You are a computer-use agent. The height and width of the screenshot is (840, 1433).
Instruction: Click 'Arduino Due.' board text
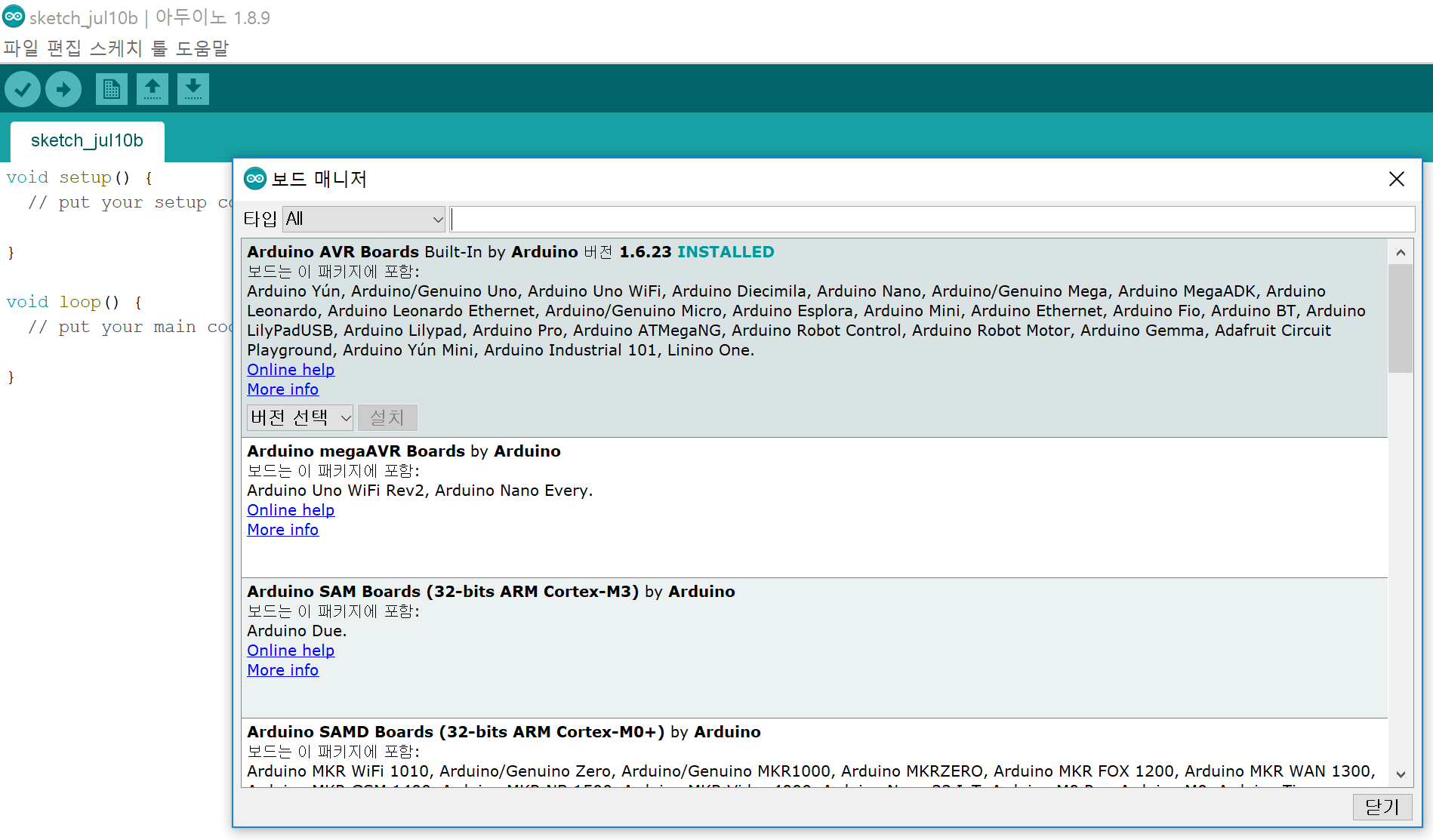pos(297,631)
